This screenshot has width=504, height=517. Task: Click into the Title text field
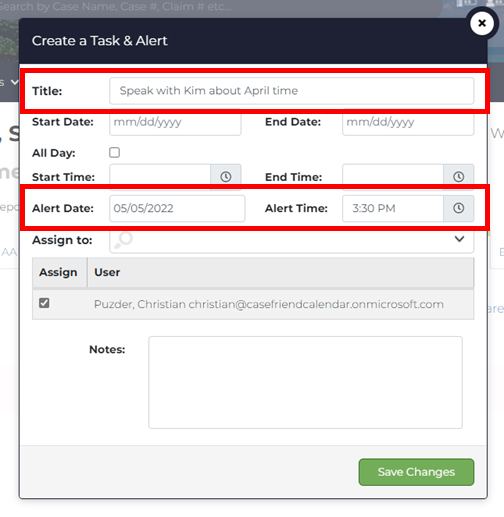click(x=291, y=91)
